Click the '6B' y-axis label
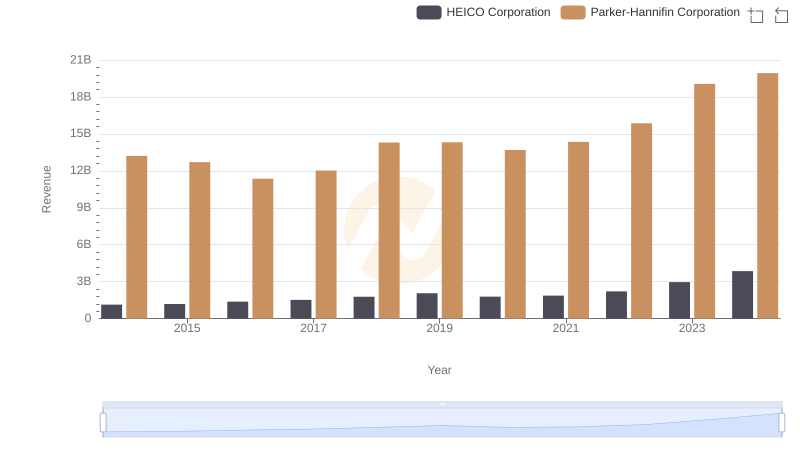This screenshot has height=461, width=800. point(84,244)
